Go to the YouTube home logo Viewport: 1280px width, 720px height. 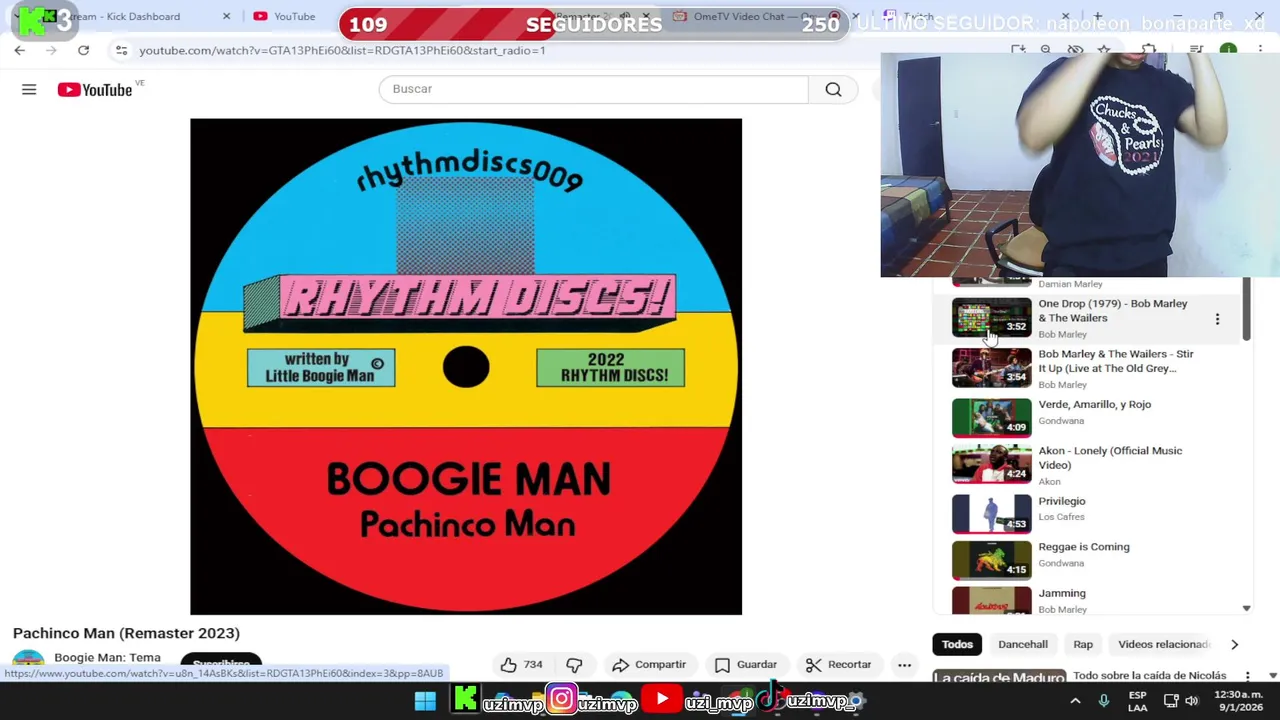click(95, 90)
